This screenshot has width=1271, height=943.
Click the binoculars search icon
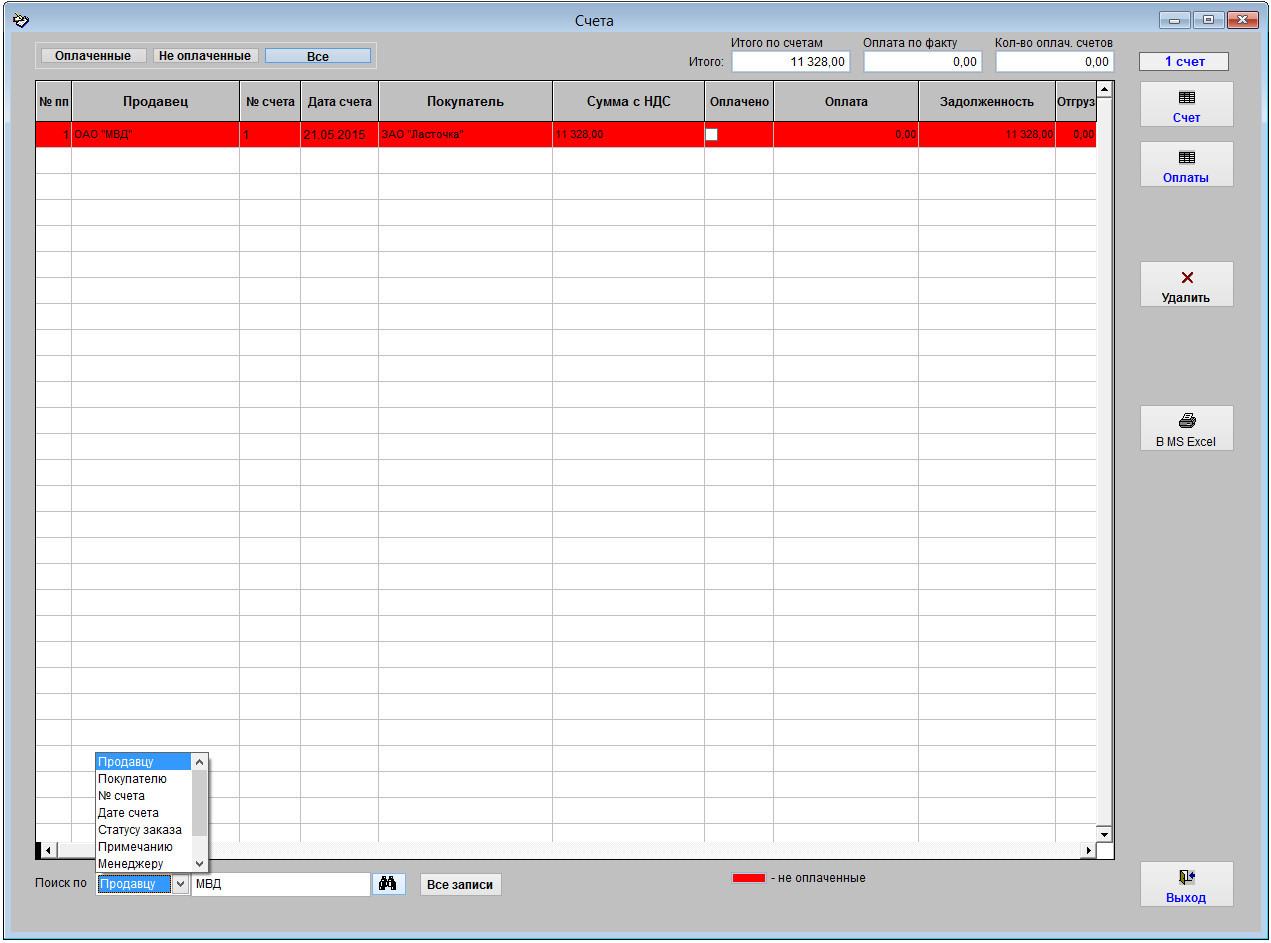(x=389, y=884)
